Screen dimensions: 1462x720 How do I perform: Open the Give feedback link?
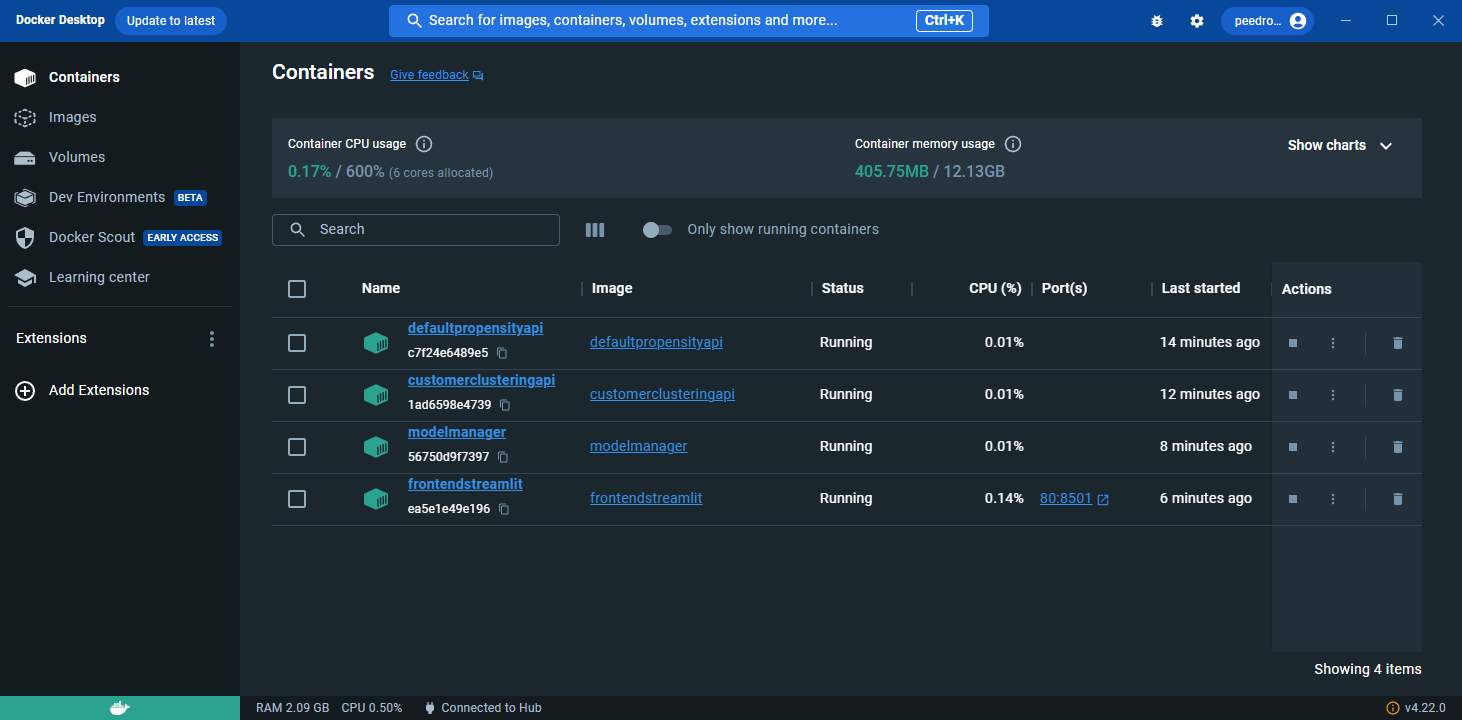(429, 75)
